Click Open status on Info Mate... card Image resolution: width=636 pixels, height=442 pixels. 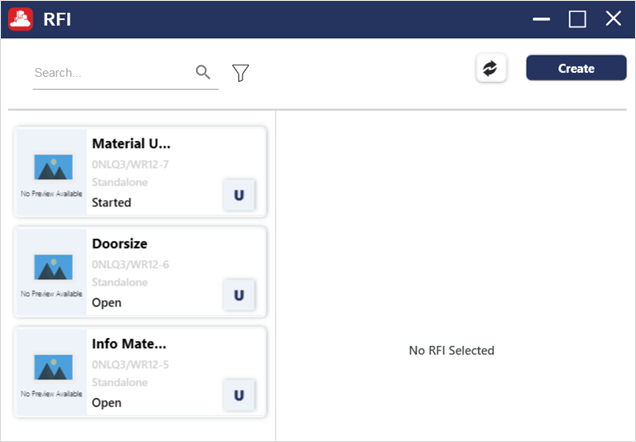point(107,403)
